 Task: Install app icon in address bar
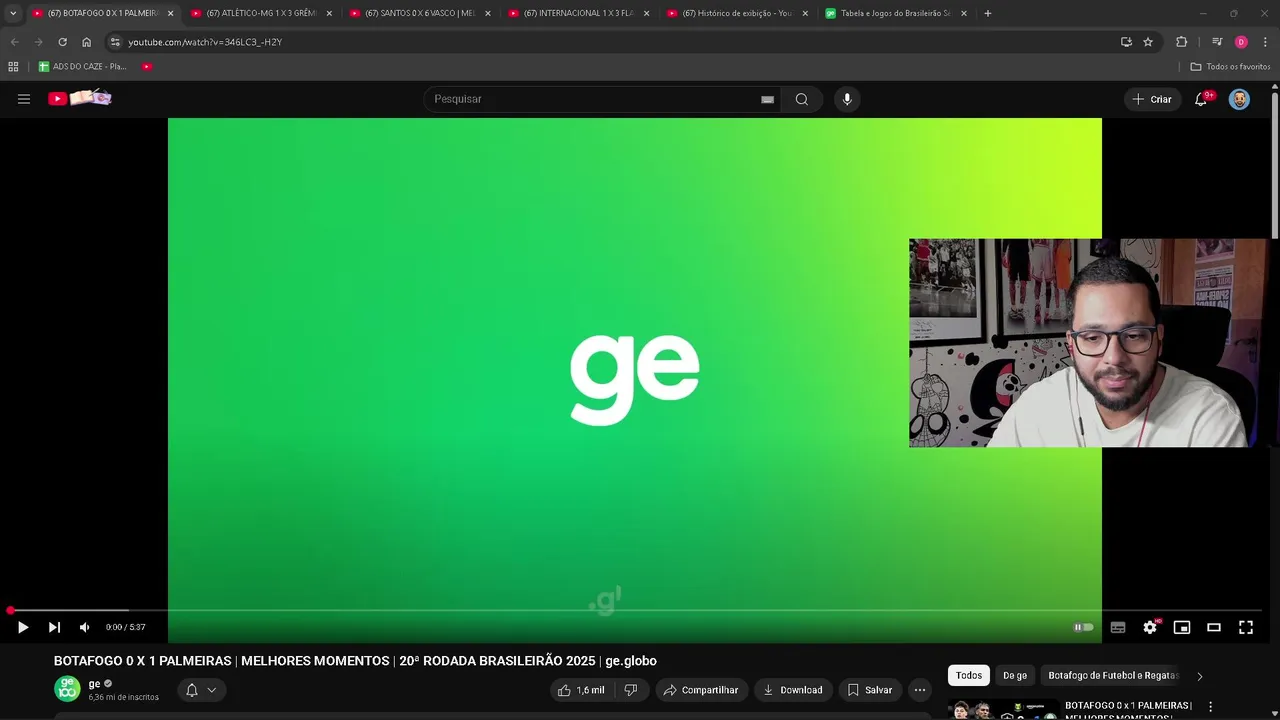coord(1126,42)
